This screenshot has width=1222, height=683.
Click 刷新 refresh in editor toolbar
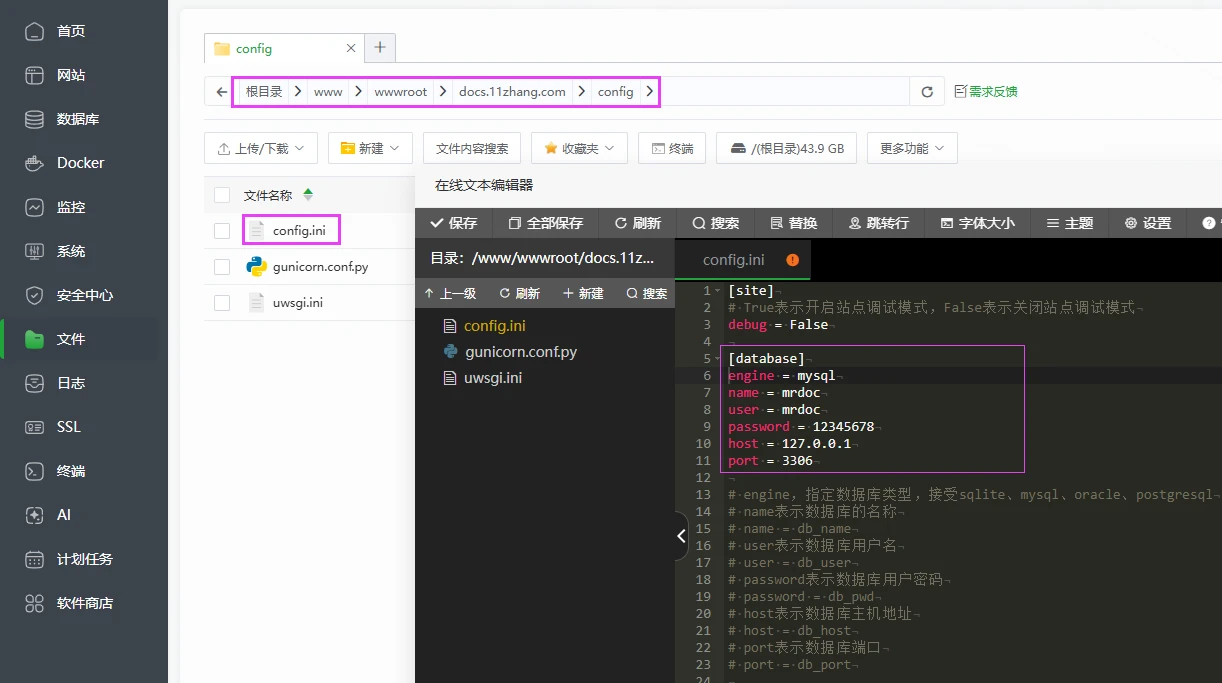(637, 223)
